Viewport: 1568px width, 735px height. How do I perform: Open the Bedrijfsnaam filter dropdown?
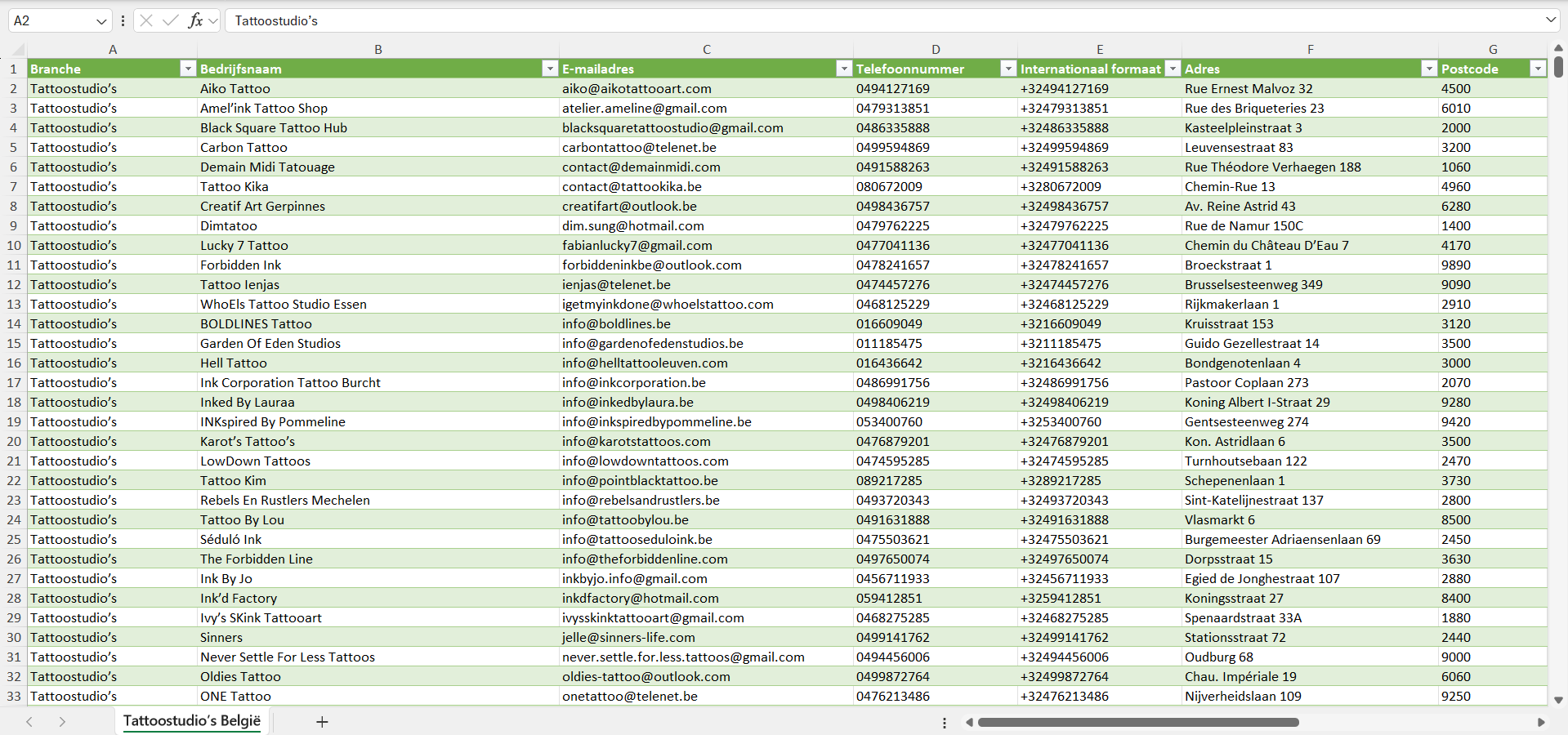point(550,69)
